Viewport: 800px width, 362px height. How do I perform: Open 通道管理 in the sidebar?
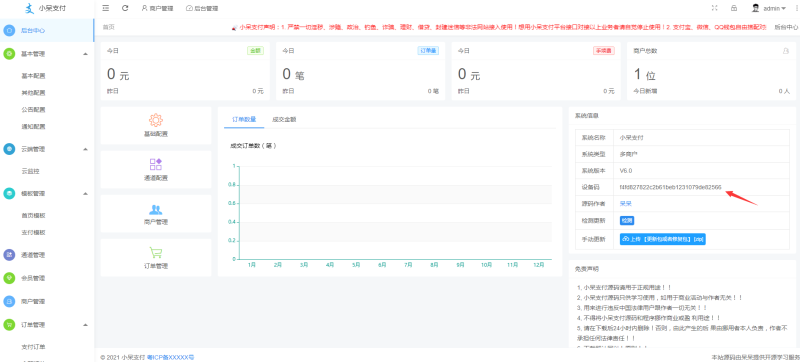33,255
